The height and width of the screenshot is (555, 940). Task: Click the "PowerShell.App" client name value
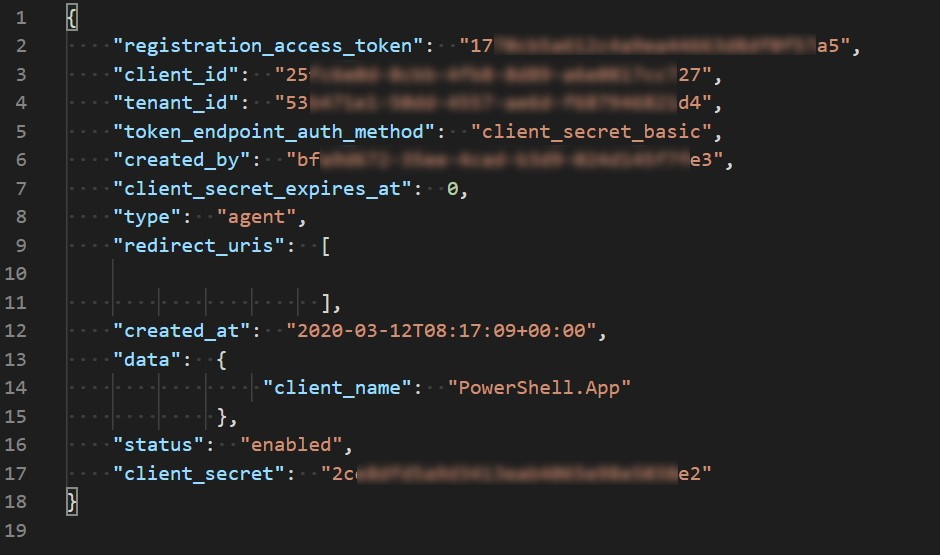click(x=539, y=388)
